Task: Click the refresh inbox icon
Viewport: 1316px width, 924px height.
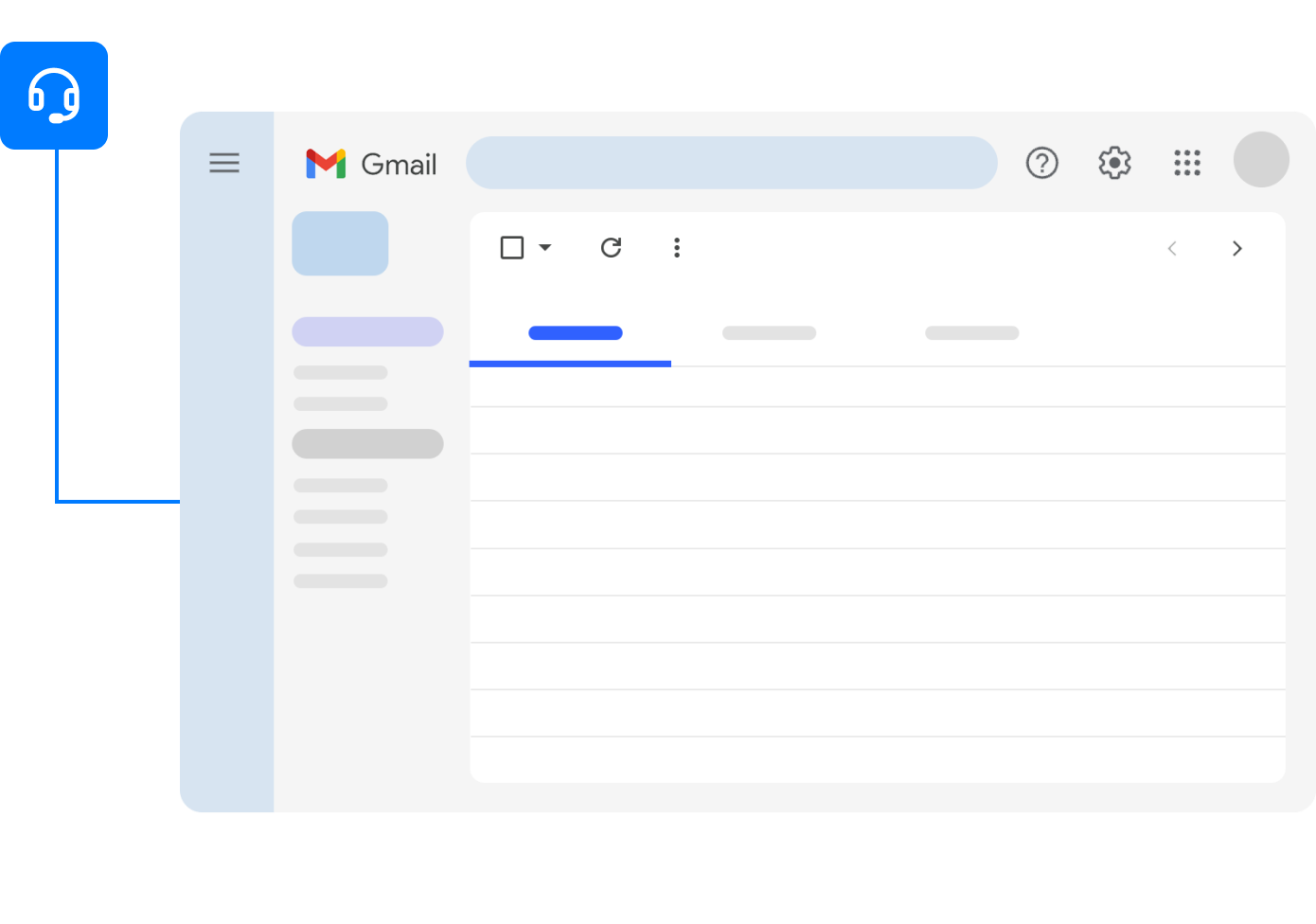Action: pyautogui.click(x=612, y=248)
